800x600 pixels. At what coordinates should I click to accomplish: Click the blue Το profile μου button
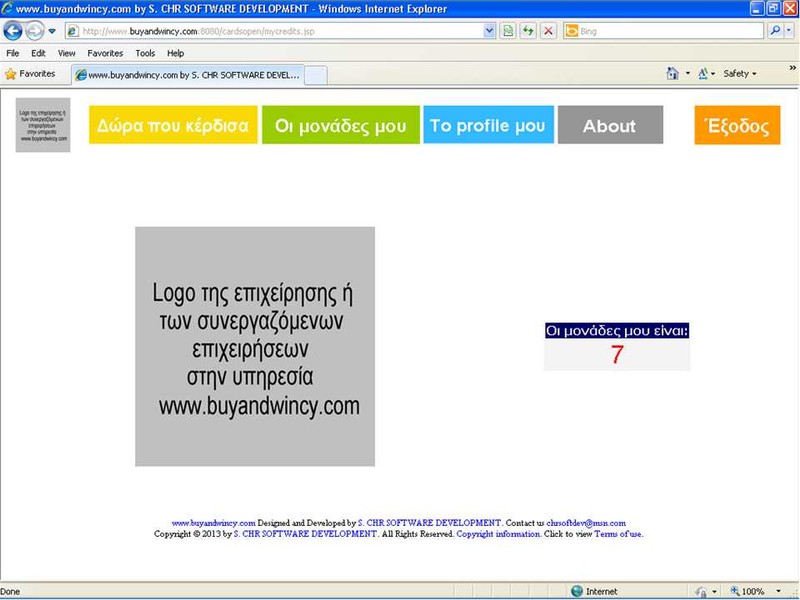(489, 125)
